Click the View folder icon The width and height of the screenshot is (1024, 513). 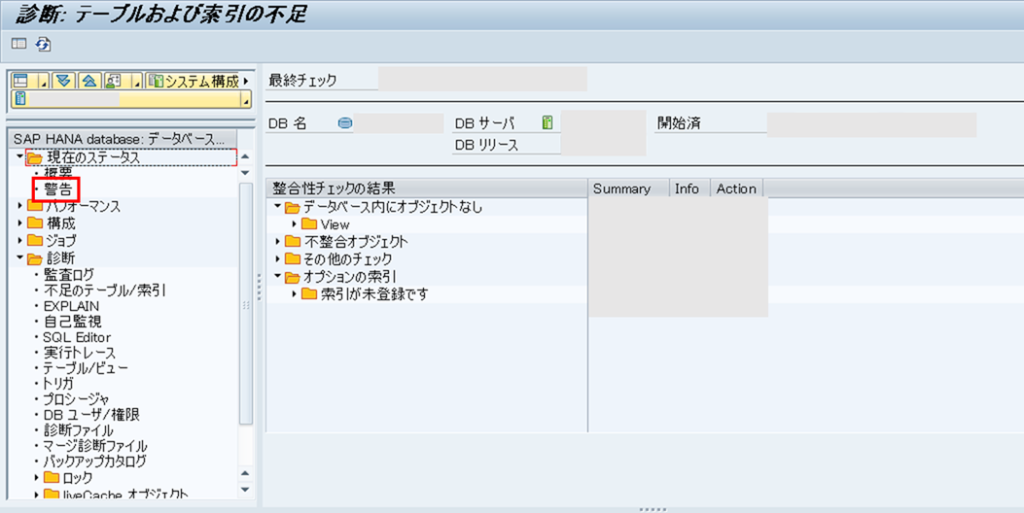[310, 224]
